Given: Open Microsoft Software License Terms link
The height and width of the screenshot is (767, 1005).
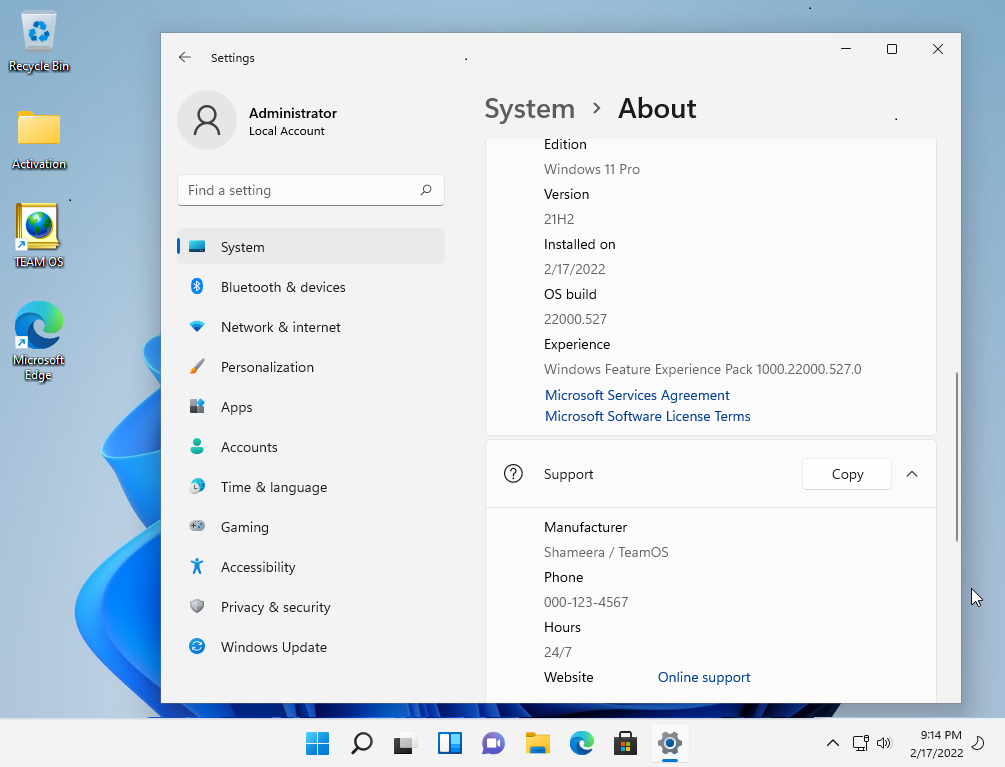Looking at the screenshot, I should [x=647, y=416].
